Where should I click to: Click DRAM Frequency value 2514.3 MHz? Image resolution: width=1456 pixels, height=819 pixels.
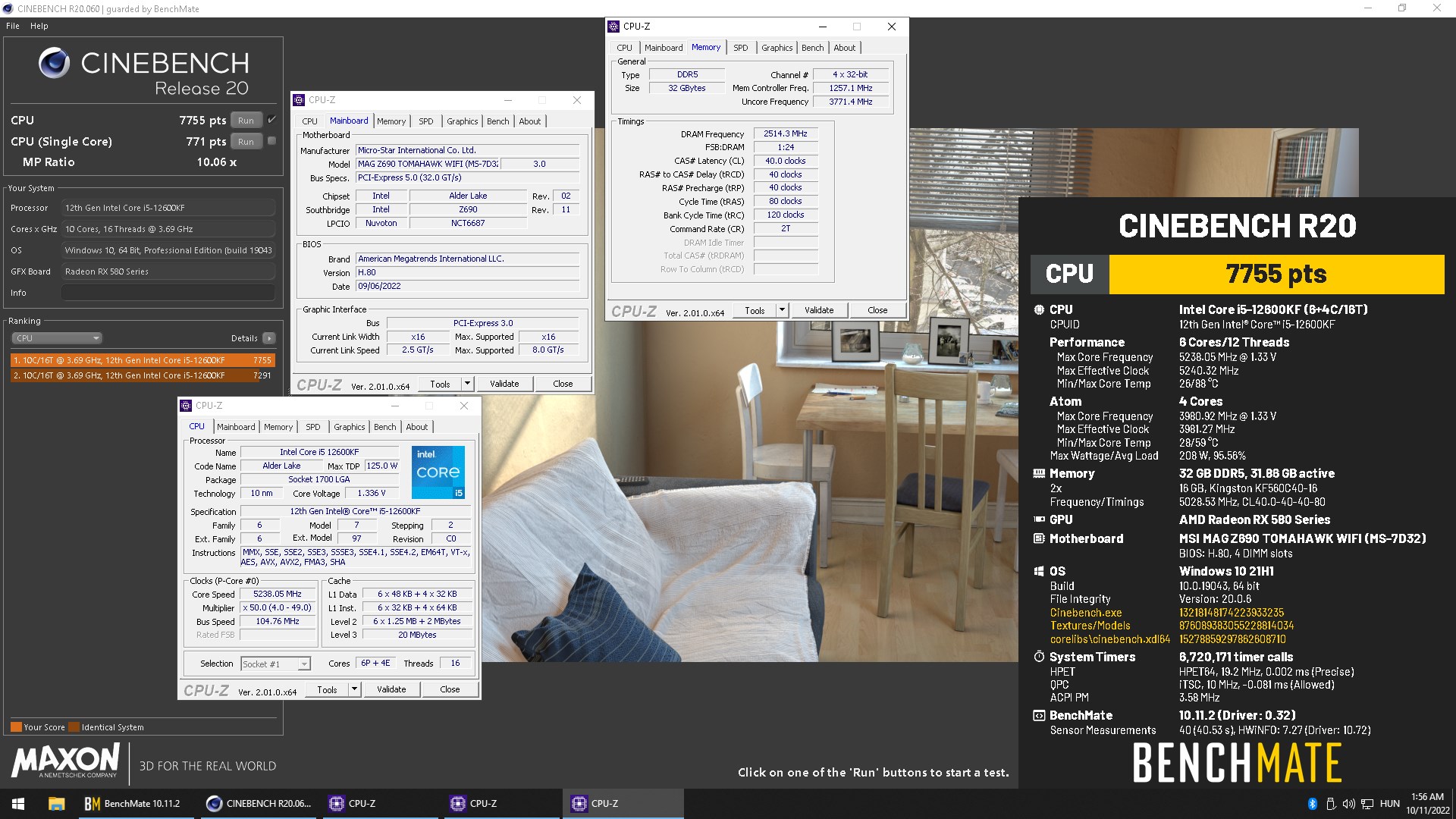[786, 133]
